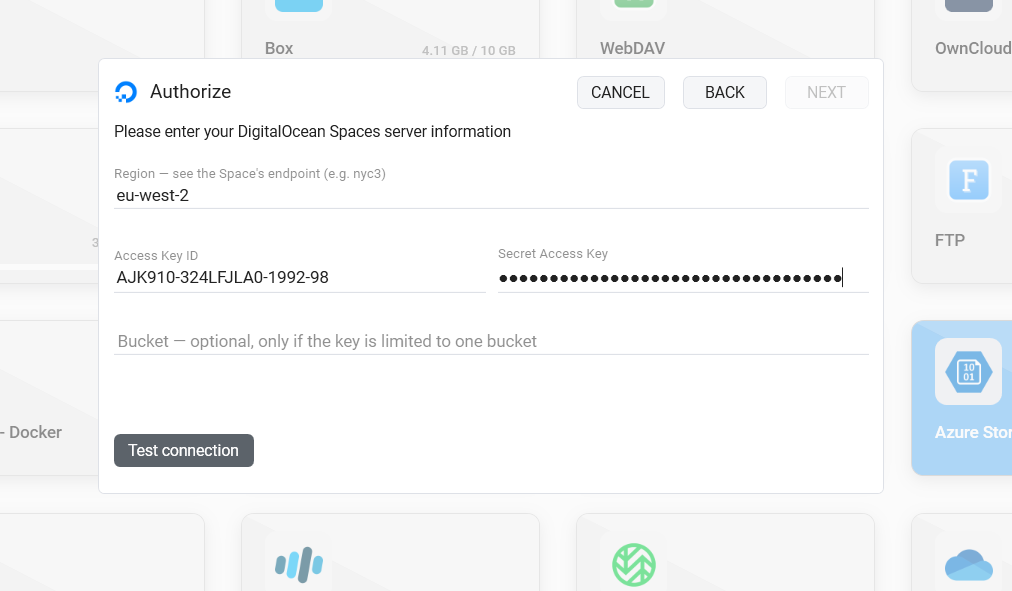The height and width of the screenshot is (591, 1012).
Task: Click the Box usage 4.11 GB / 10 GB text
Action: (x=469, y=50)
